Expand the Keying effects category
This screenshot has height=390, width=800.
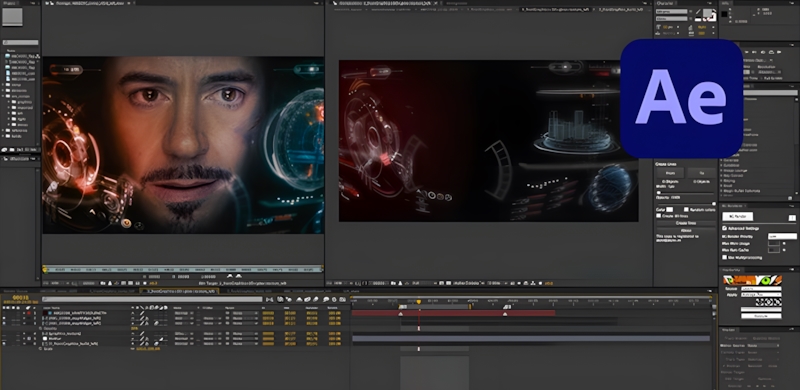tap(721, 181)
